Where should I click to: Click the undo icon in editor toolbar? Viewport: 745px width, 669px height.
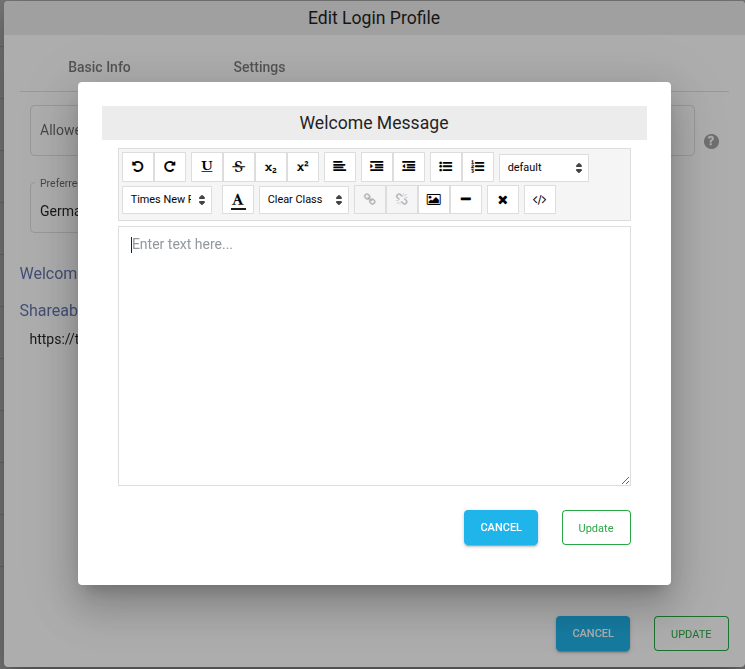click(x=138, y=167)
